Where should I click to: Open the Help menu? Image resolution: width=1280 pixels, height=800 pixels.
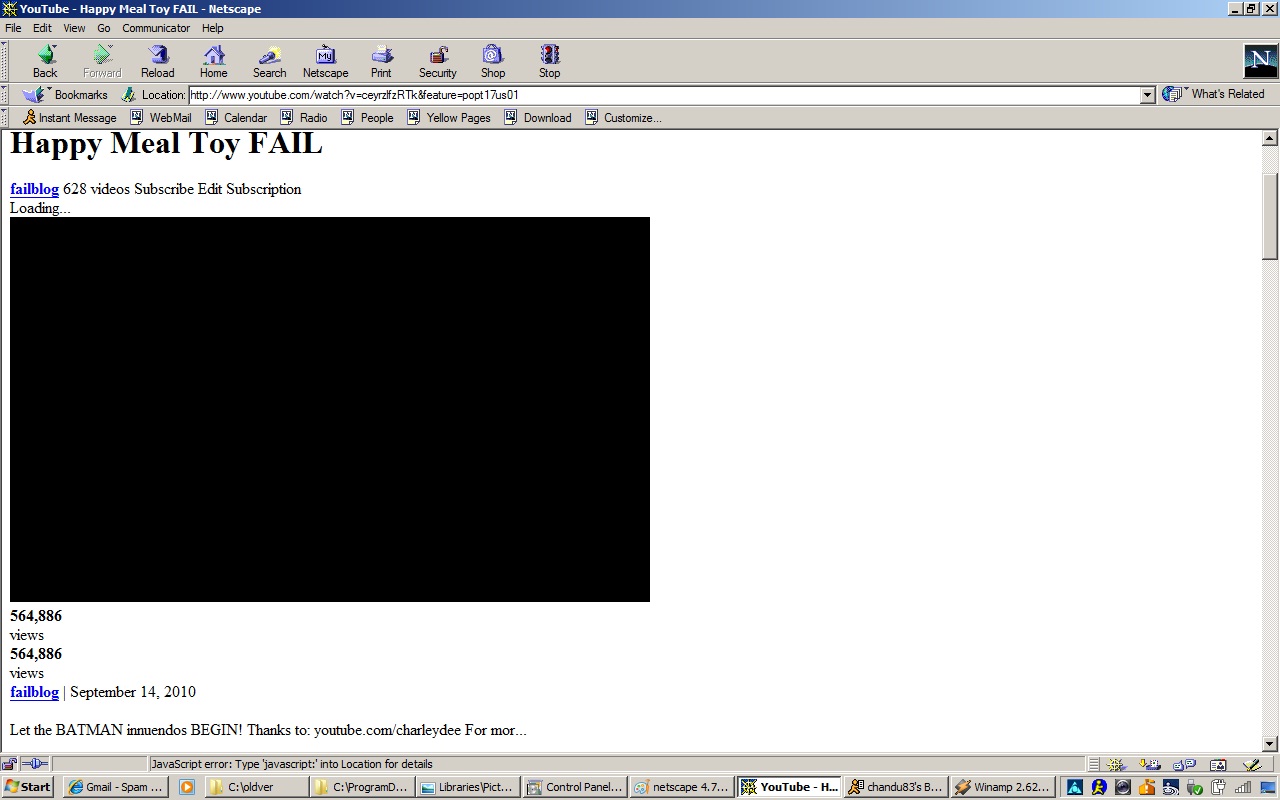(x=212, y=28)
